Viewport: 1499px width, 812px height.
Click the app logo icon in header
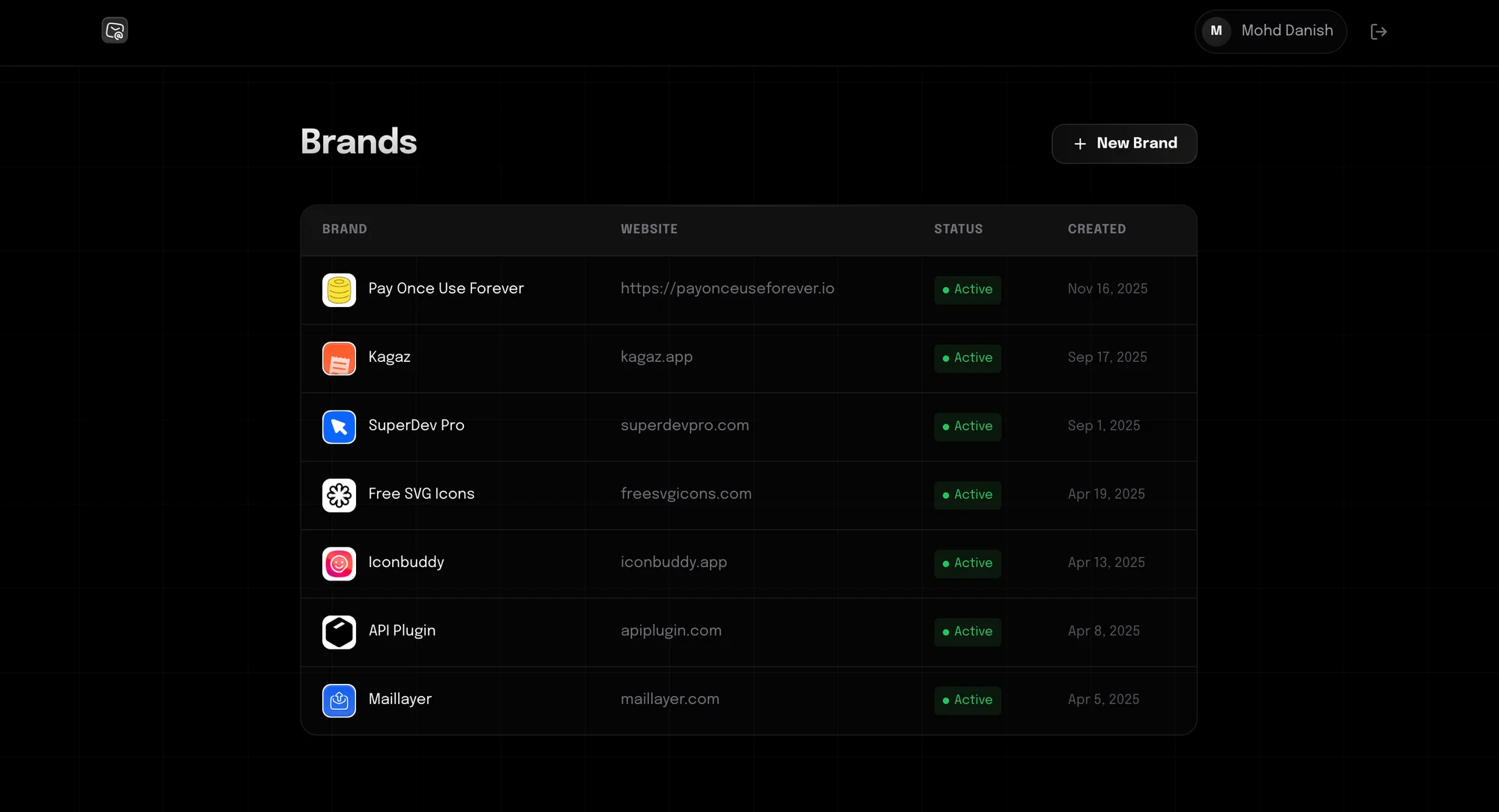coord(115,31)
